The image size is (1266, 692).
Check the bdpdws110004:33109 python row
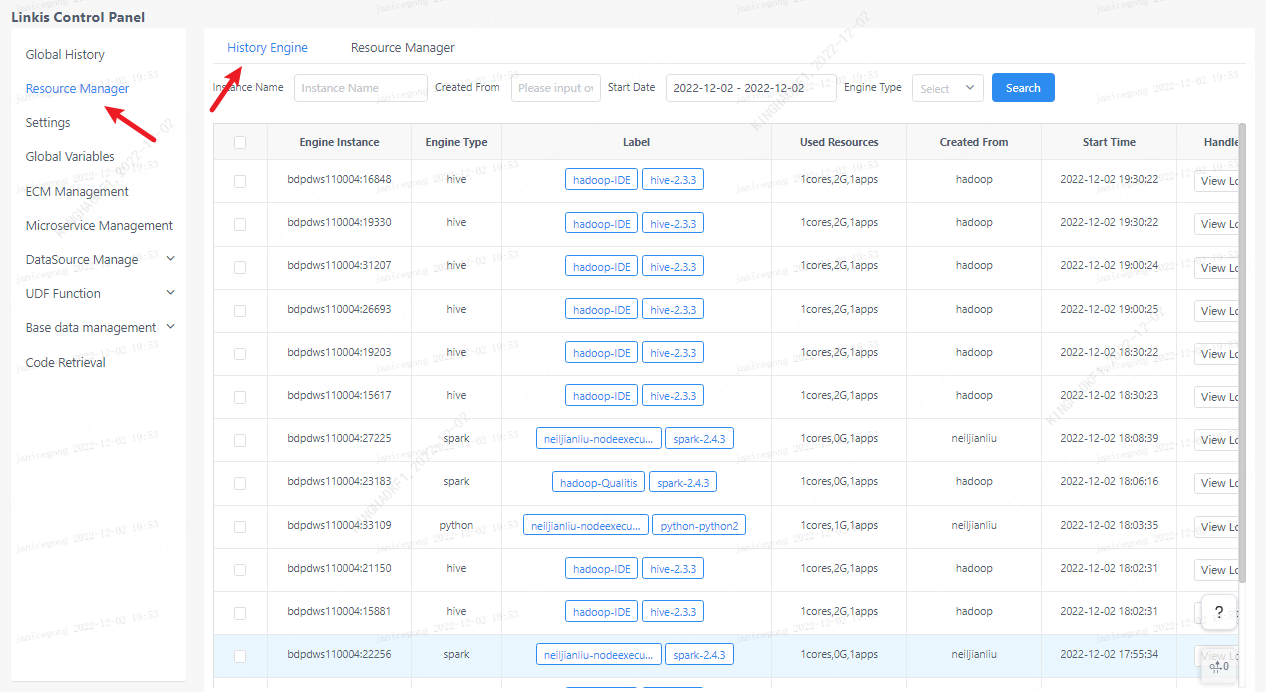click(240, 526)
